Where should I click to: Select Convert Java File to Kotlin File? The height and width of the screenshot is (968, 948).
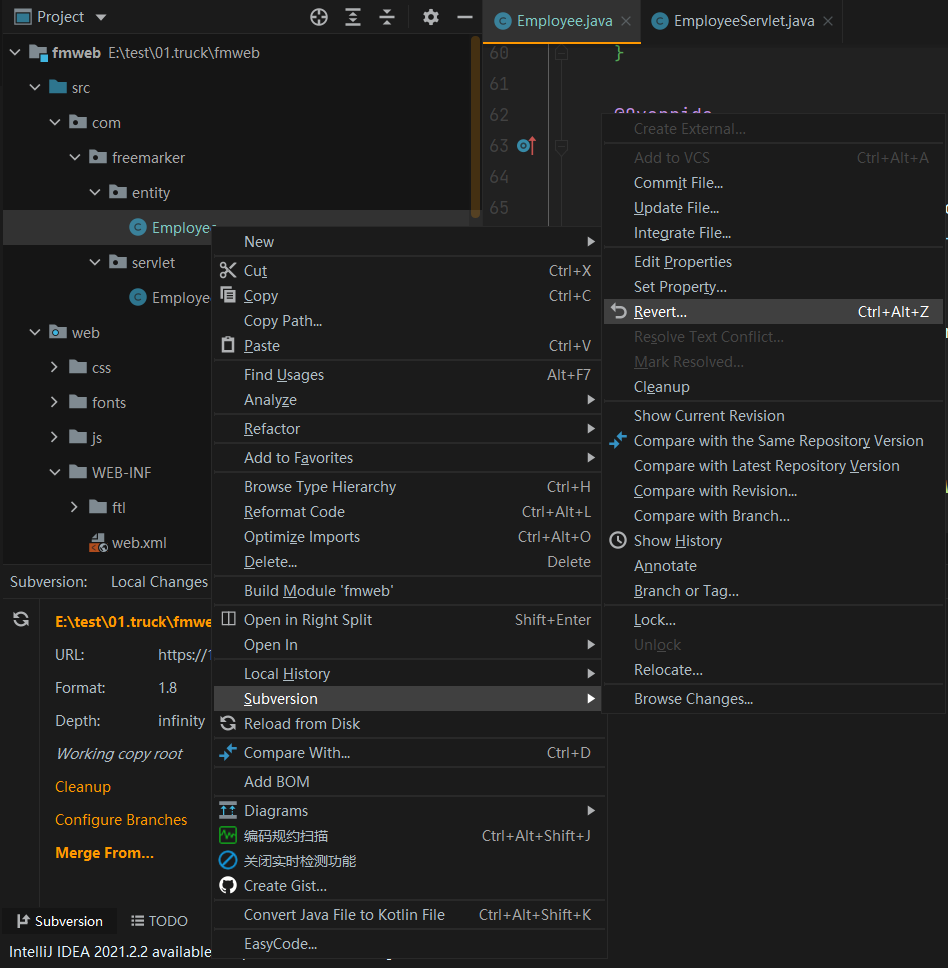tap(407, 915)
